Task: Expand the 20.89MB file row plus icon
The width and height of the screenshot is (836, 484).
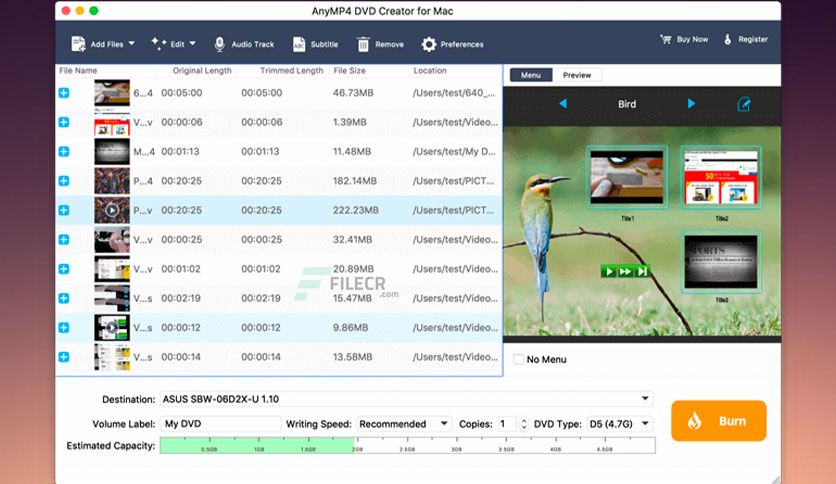Action: coord(64,269)
